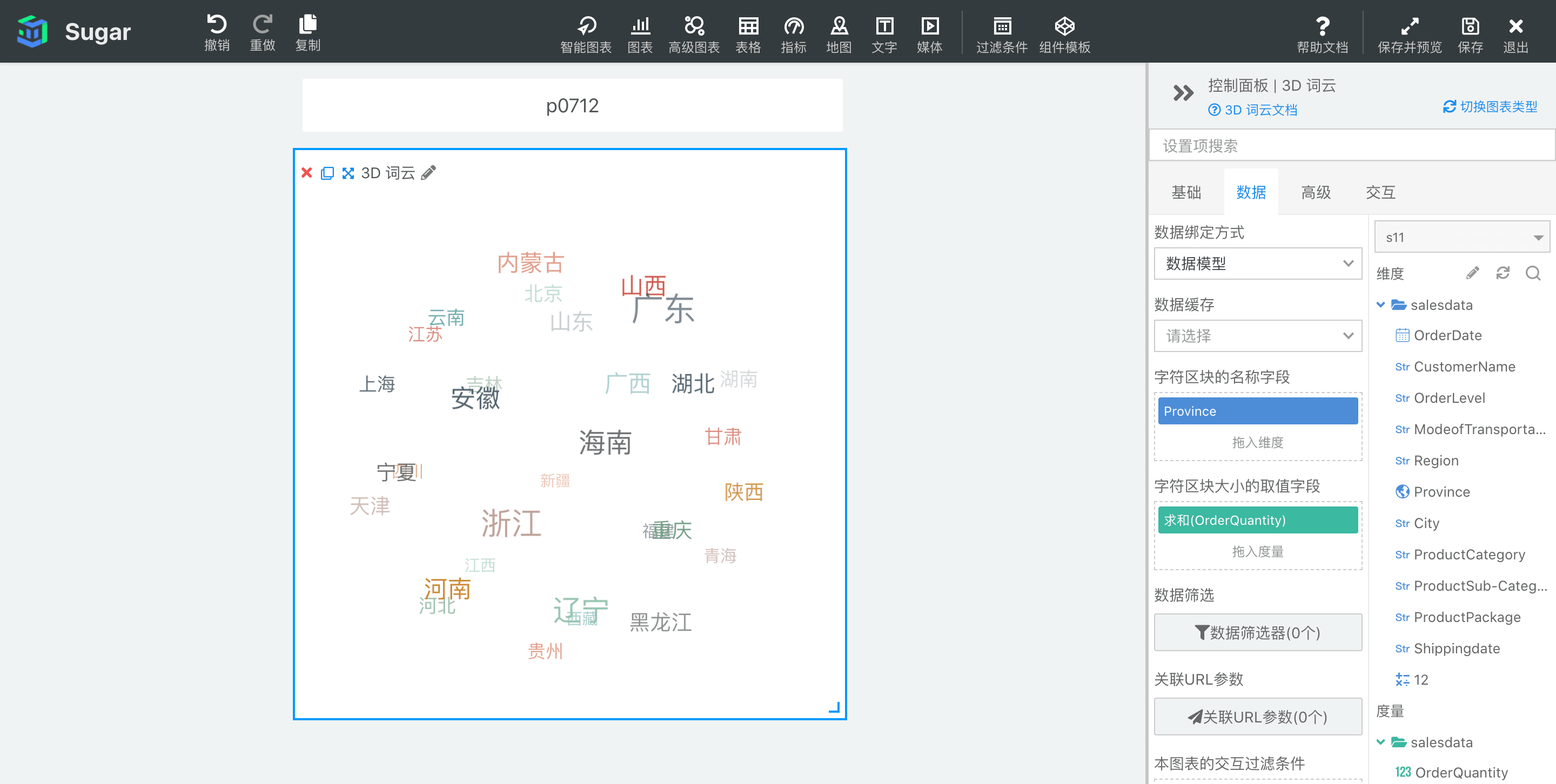Select the ProductCategory dimension
Viewport: 1556px width, 784px height.
1469,555
